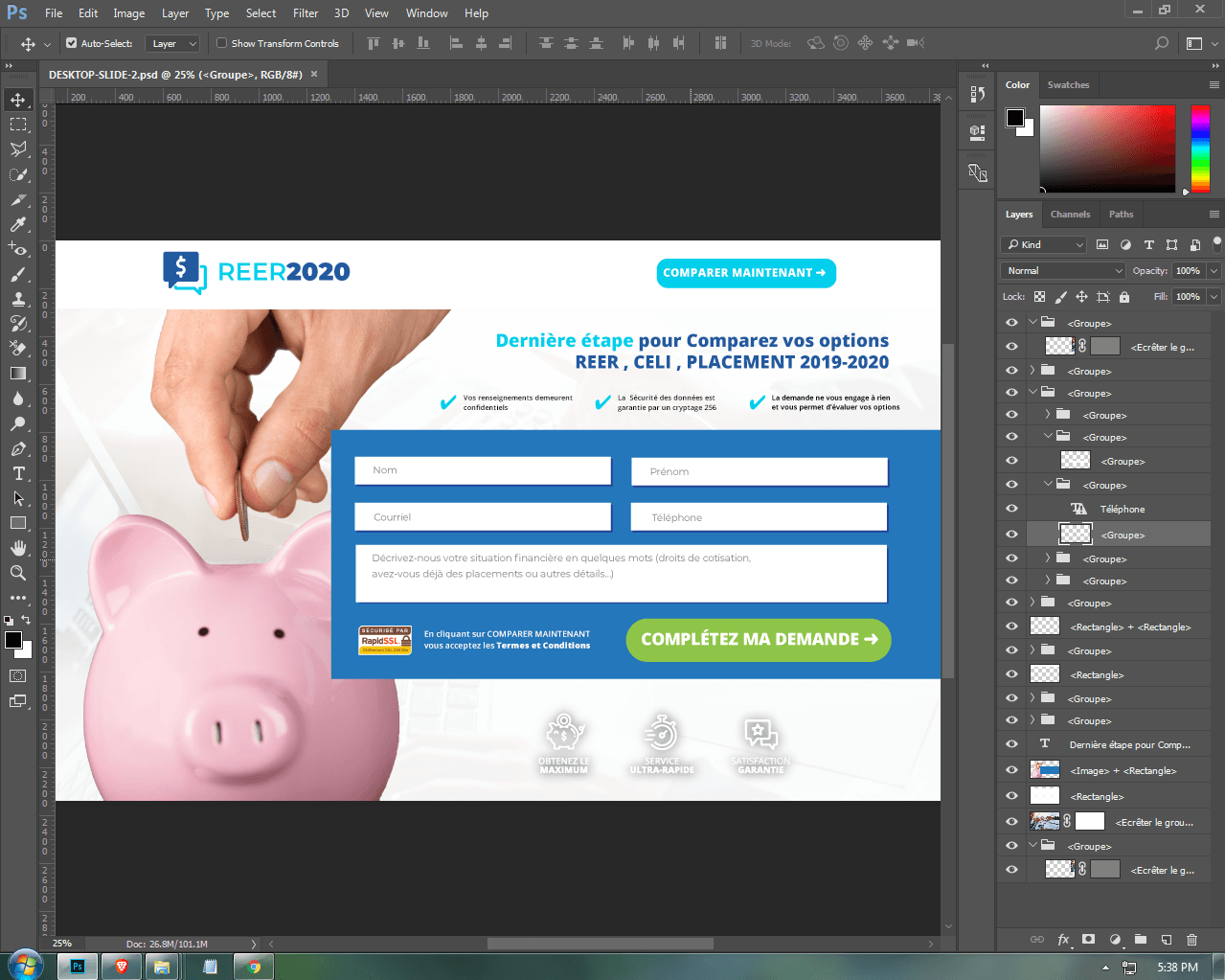Screen dimensions: 1225x980
Task: Switch to the Swatches tab
Action: tap(1068, 85)
